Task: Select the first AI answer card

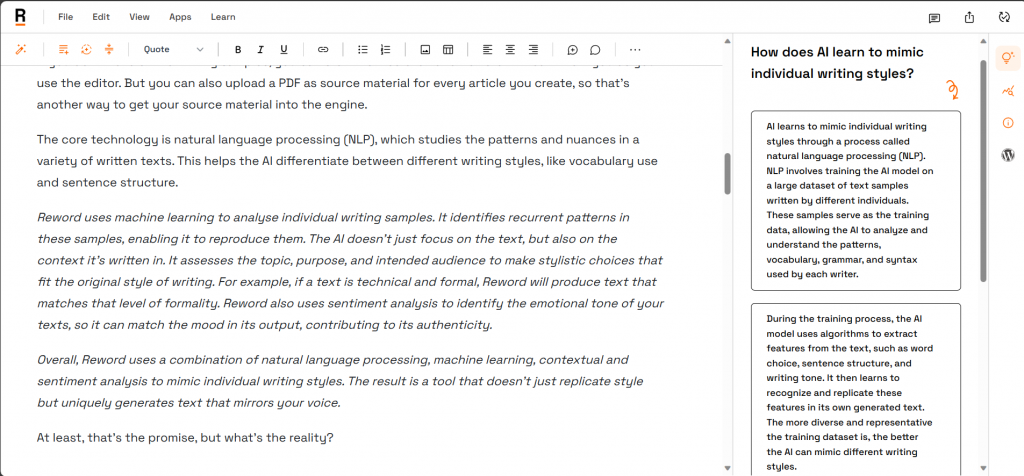Action: pos(855,200)
